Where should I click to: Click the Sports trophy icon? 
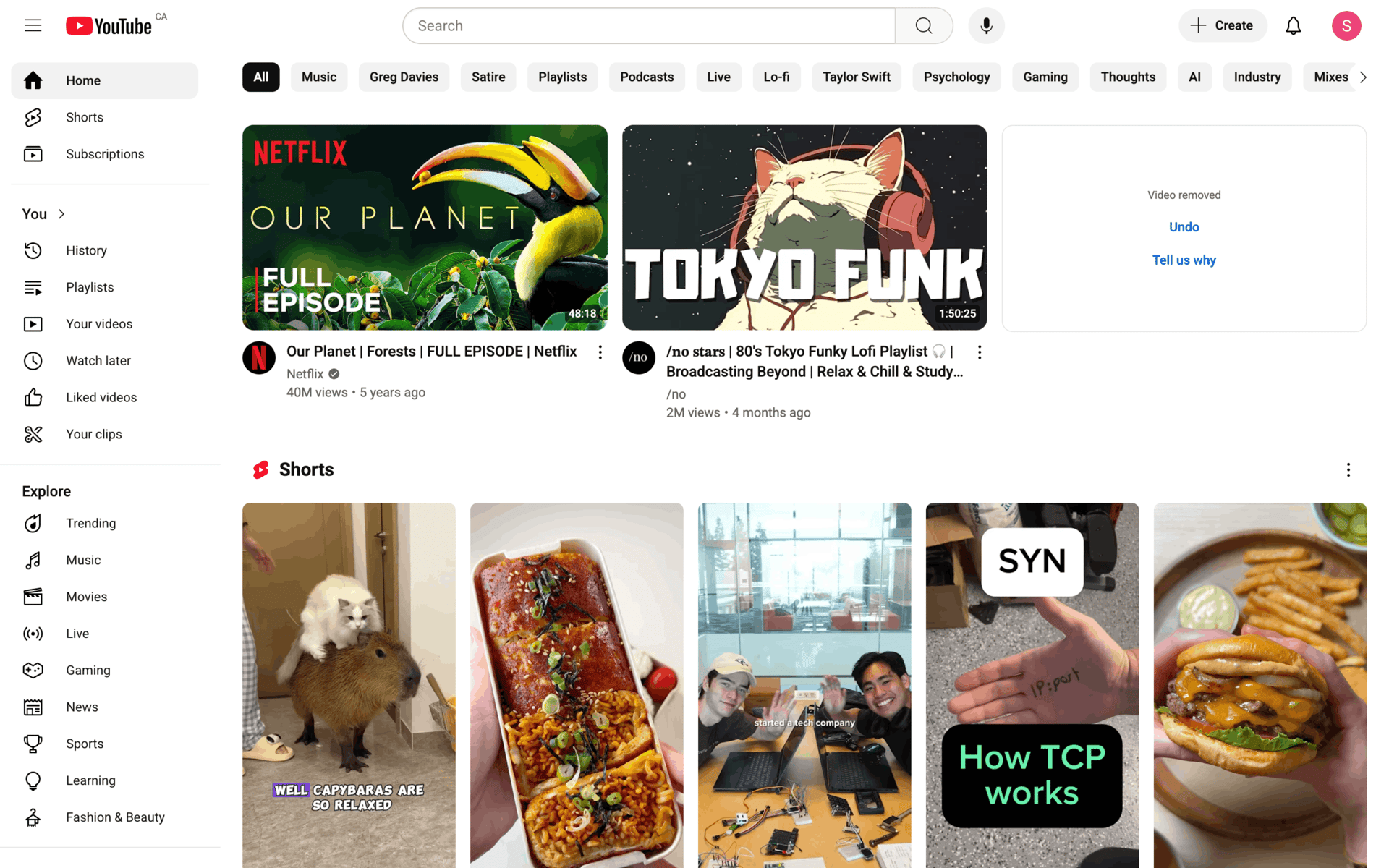click(x=33, y=744)
